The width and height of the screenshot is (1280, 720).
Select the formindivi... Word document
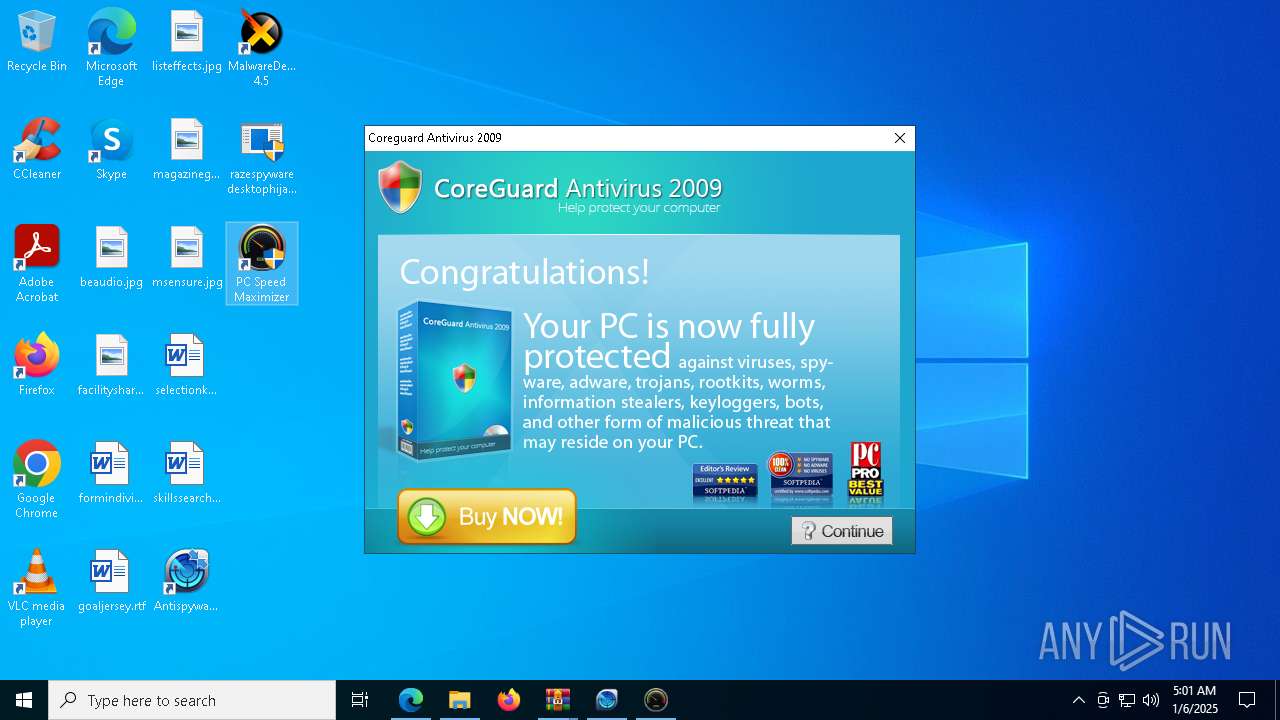coord(111,474)
